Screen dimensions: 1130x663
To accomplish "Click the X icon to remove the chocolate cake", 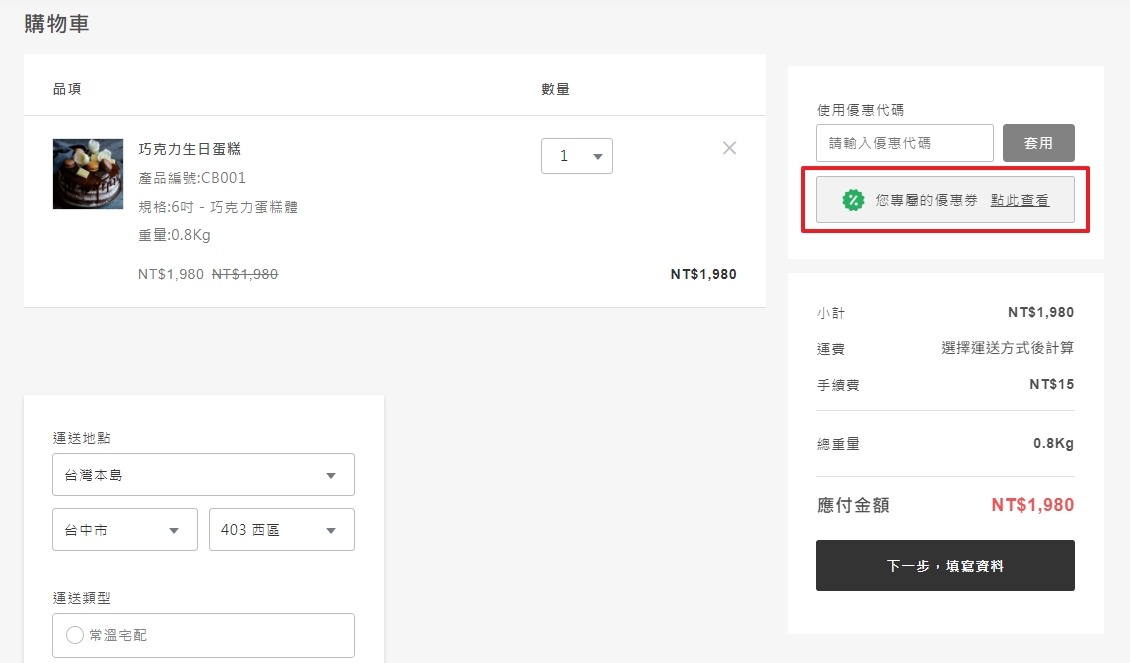I will coord(729,147).
